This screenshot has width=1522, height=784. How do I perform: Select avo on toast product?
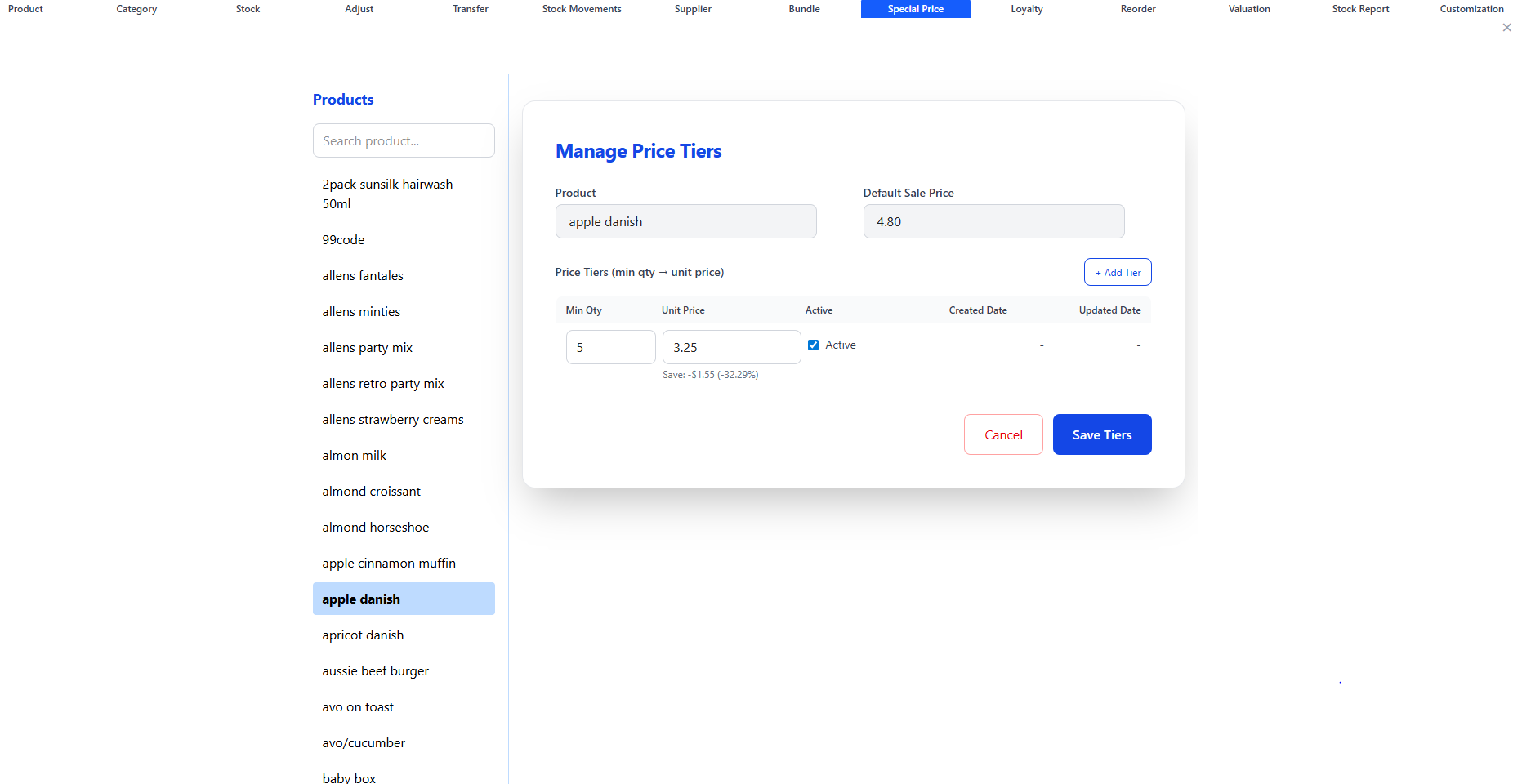pos(404,706)
